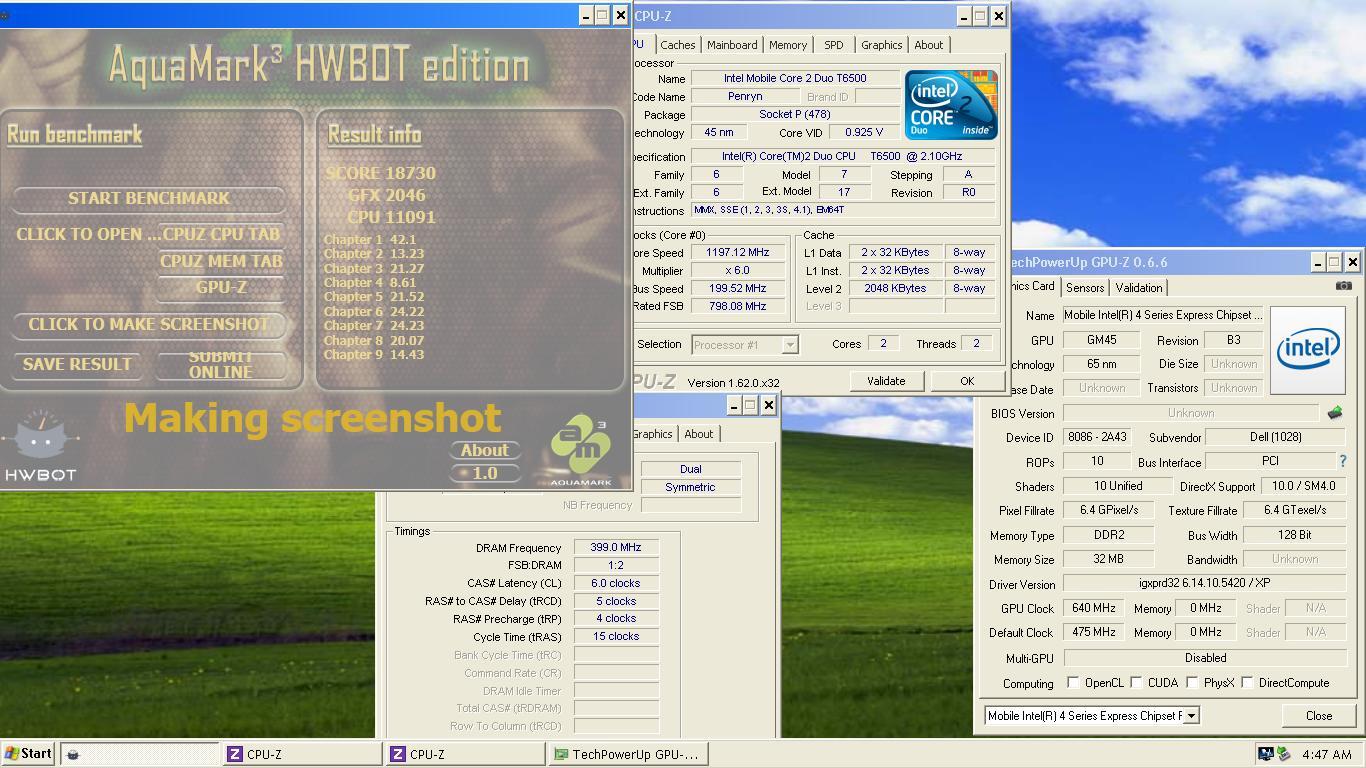Image resolution: width=1366 pixels, height=768 pixels.
Task: Toggle the DirectCompute checkbox
Action: pos(1248,683)
